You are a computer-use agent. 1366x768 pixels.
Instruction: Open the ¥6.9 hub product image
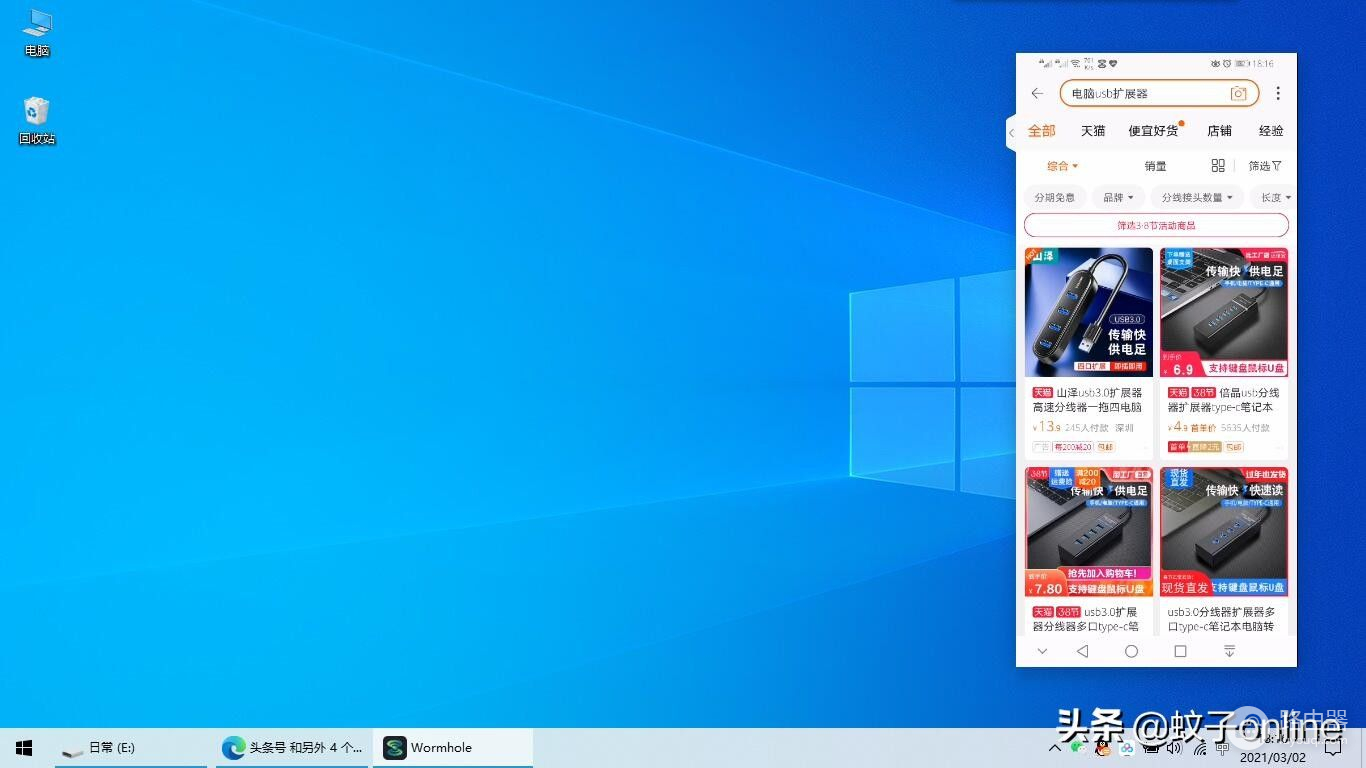point(1224,312)
